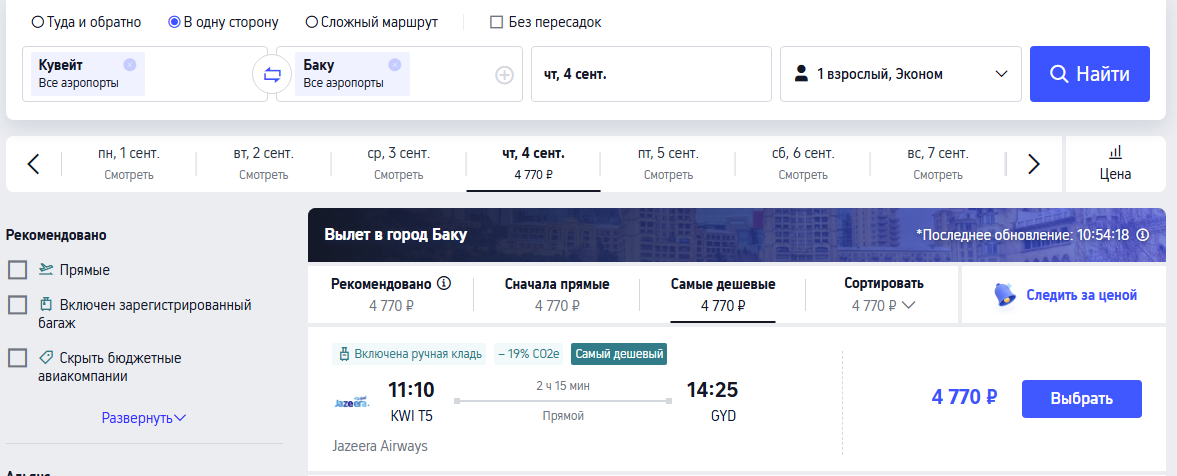Select Туда и обратно radio option
This screenshot has height=476, width=1177.
38,22
